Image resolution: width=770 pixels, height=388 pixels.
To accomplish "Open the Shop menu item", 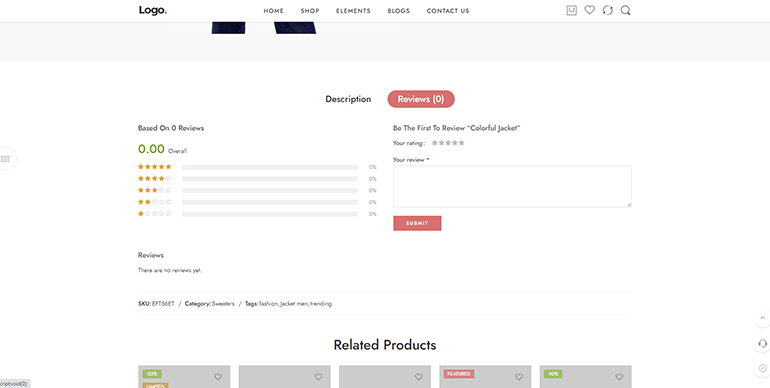I will 310,11.
